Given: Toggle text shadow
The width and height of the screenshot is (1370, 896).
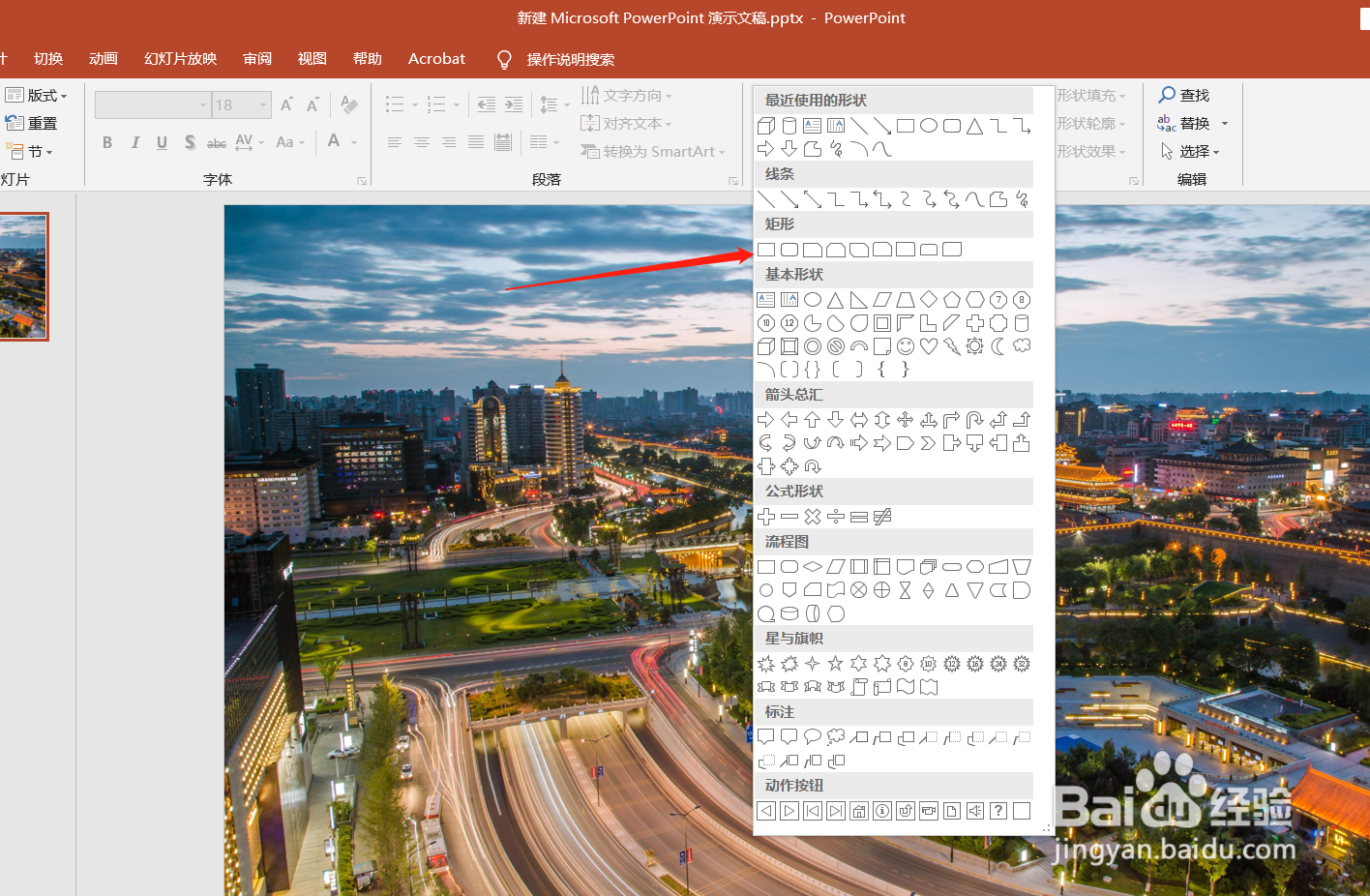Looking at the screenshot, I should tap(190, 142).
